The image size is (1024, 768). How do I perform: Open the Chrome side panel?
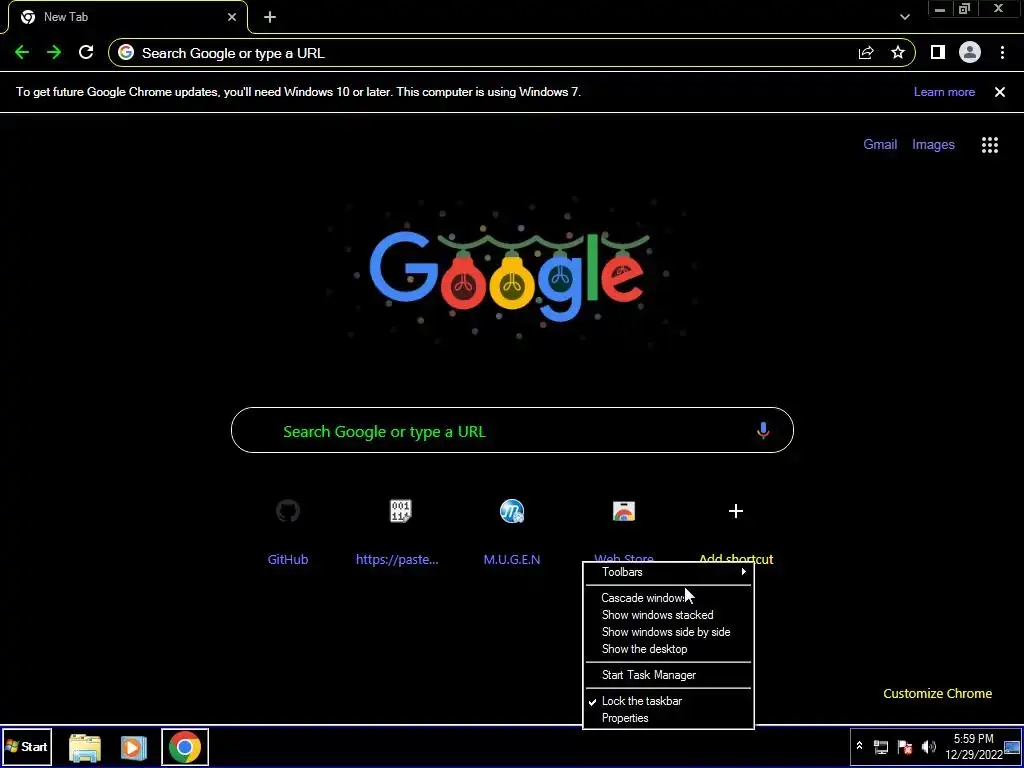938,53
